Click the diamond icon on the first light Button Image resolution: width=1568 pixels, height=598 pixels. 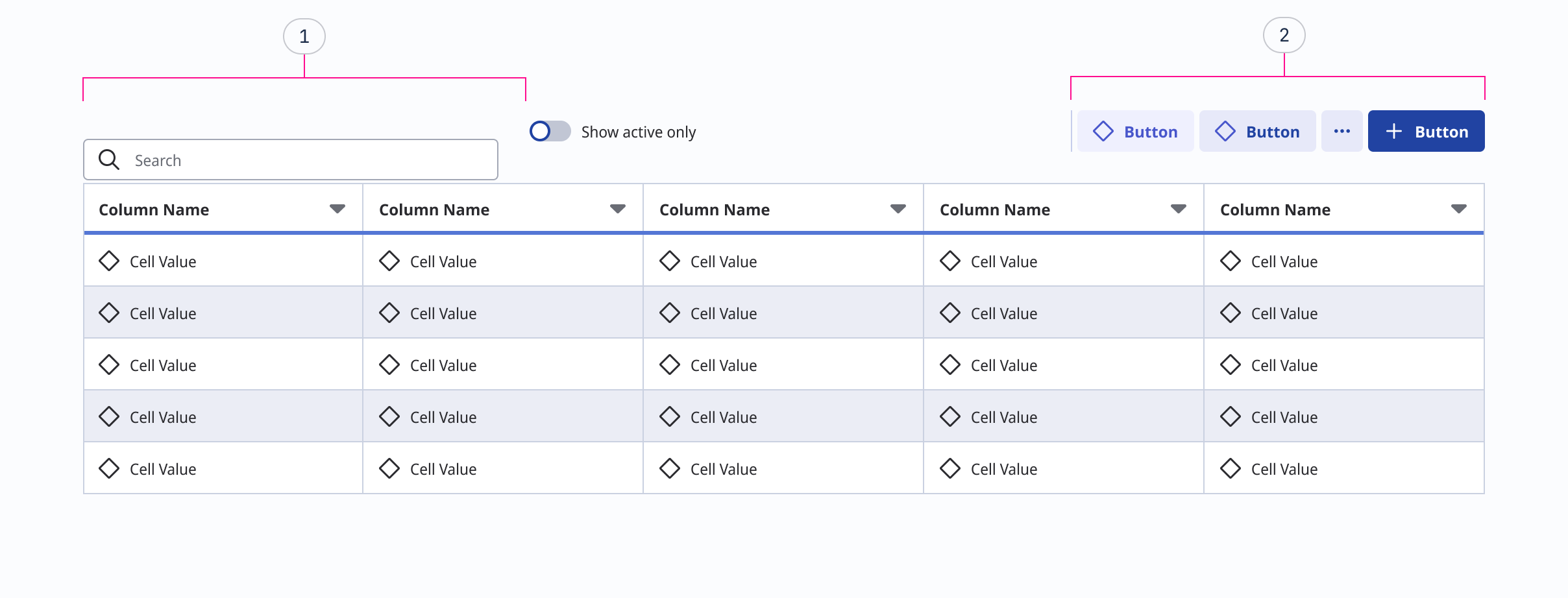click(1103, 132)
